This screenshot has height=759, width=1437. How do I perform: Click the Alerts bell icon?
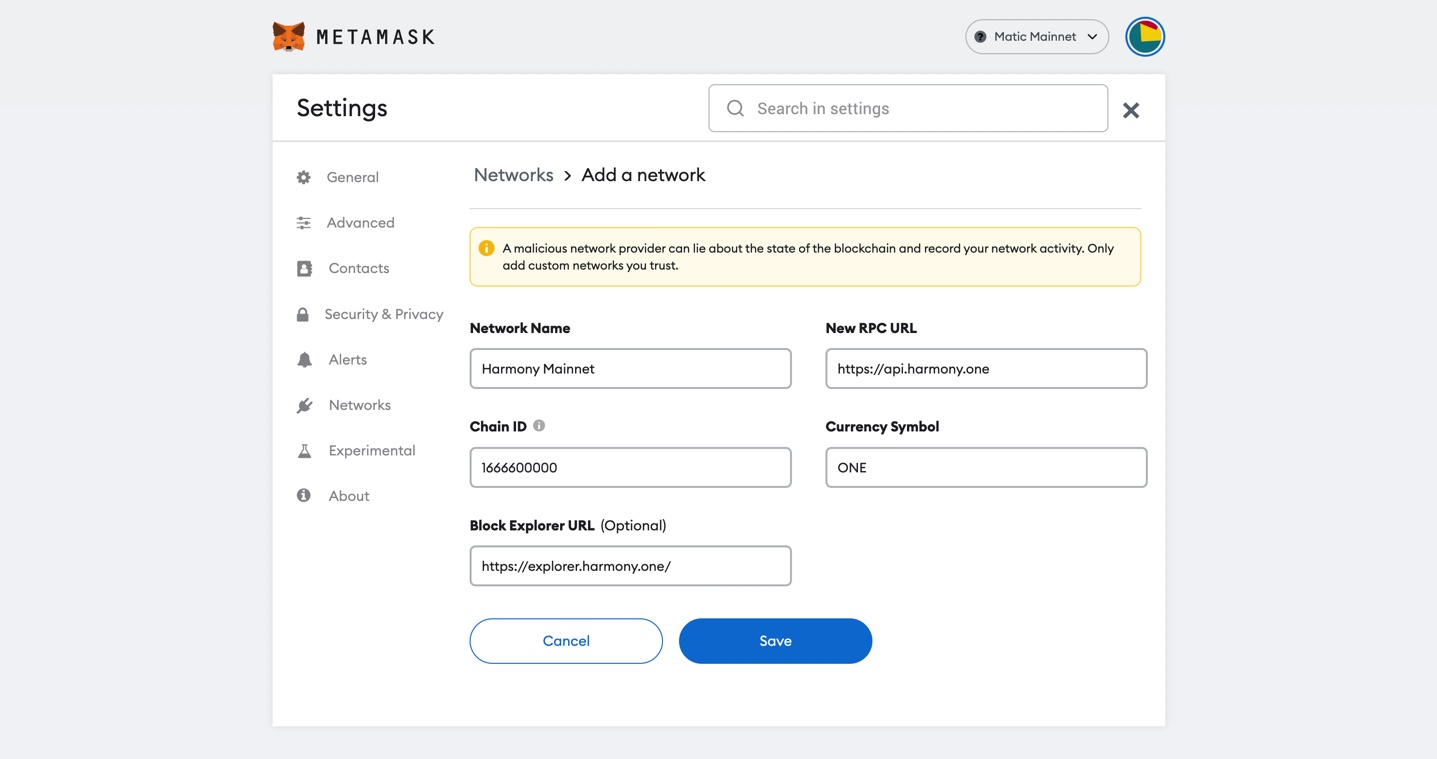coord(304,360)
